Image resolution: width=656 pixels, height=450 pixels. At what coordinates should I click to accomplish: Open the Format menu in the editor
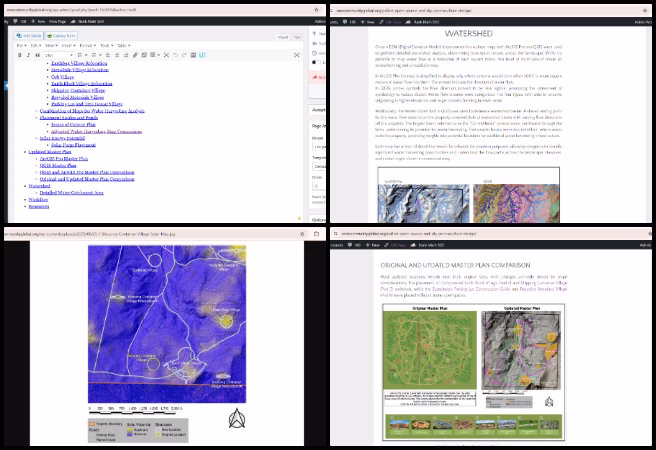coord(87,45)
